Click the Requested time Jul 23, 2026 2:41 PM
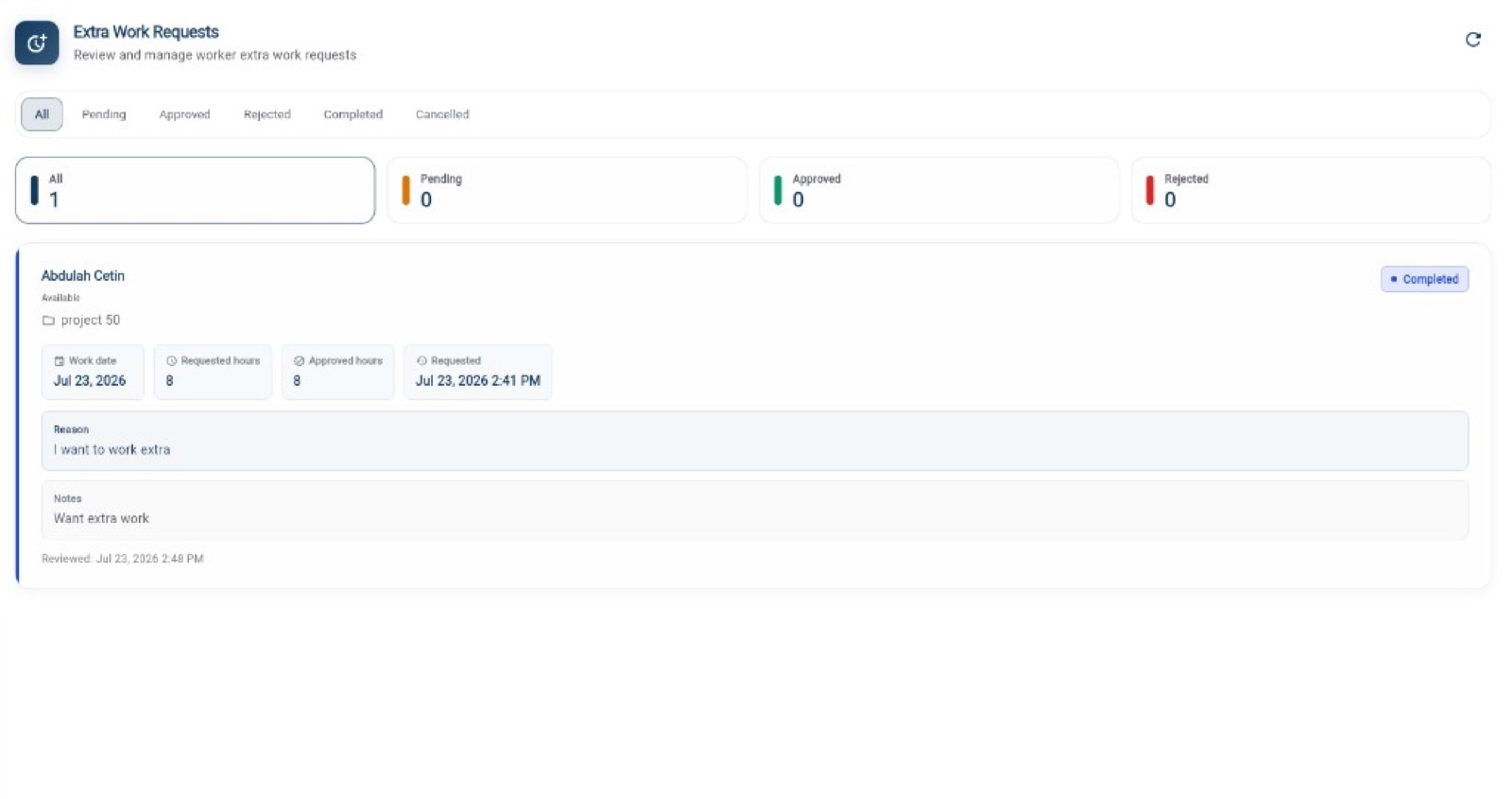This screenshot has width=1512, height=799. tap(478, 381)
